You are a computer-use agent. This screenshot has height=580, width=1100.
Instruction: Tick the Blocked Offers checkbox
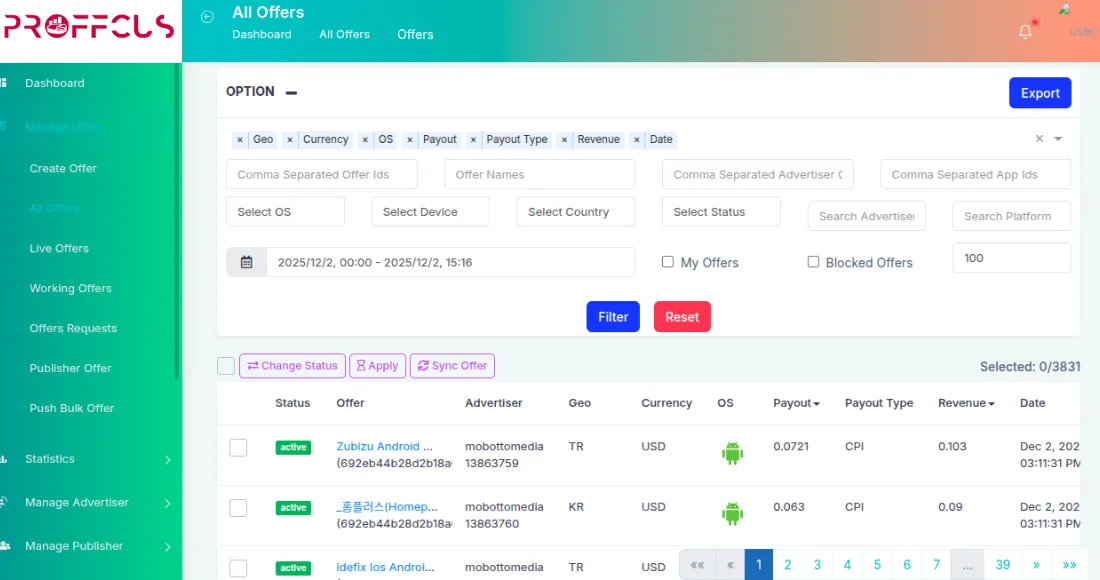click(x=813, y=262)
